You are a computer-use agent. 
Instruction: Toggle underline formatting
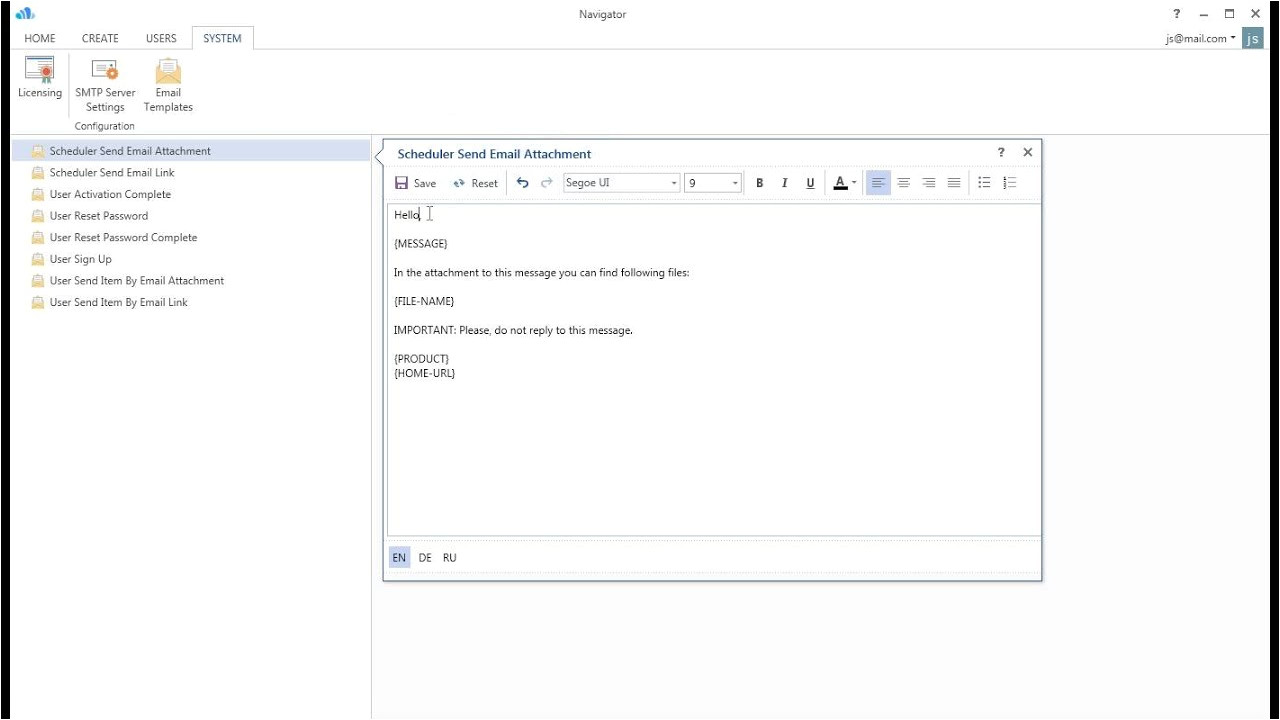point(810,183)
